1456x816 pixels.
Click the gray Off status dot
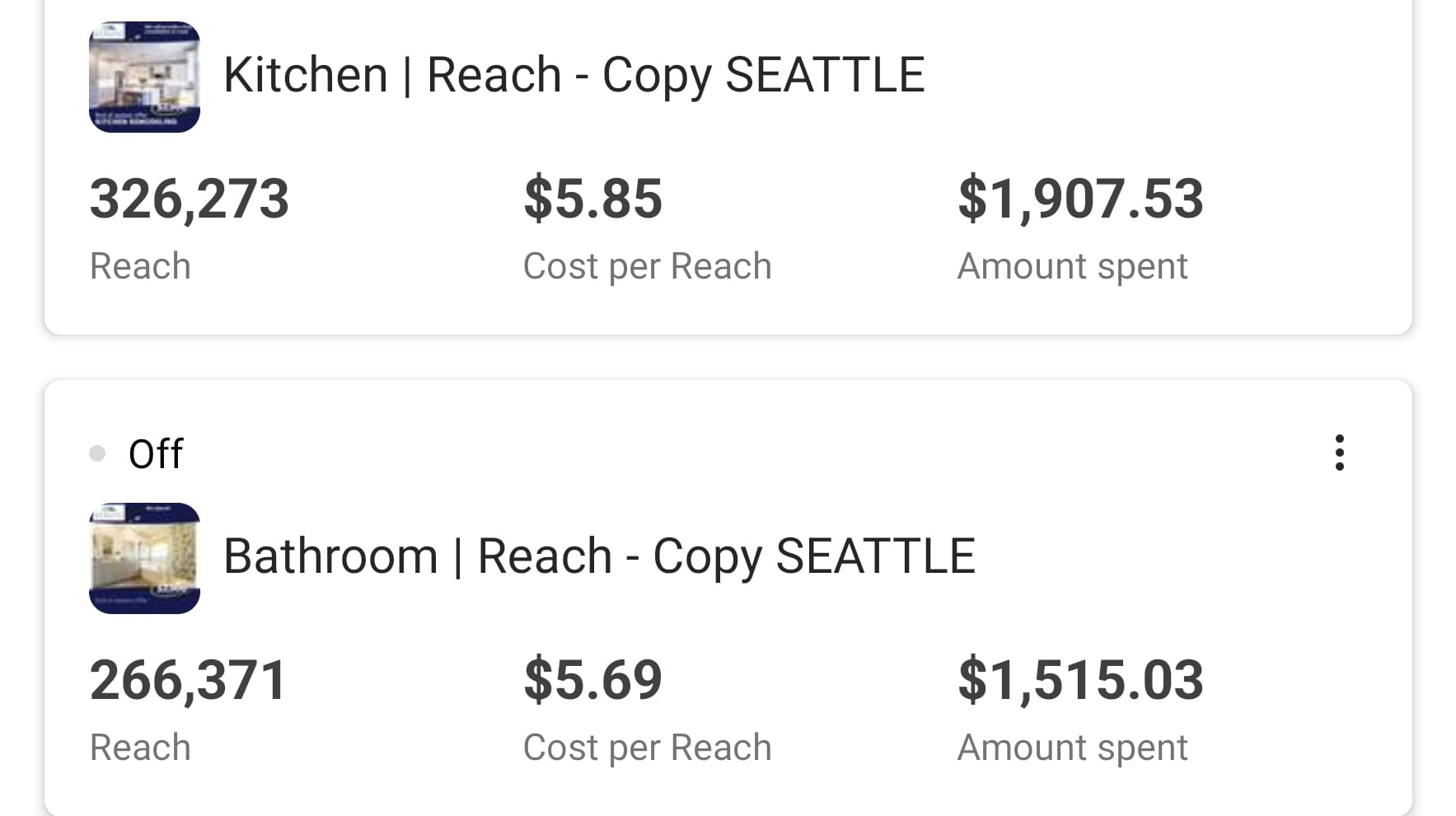click(97, 453)
